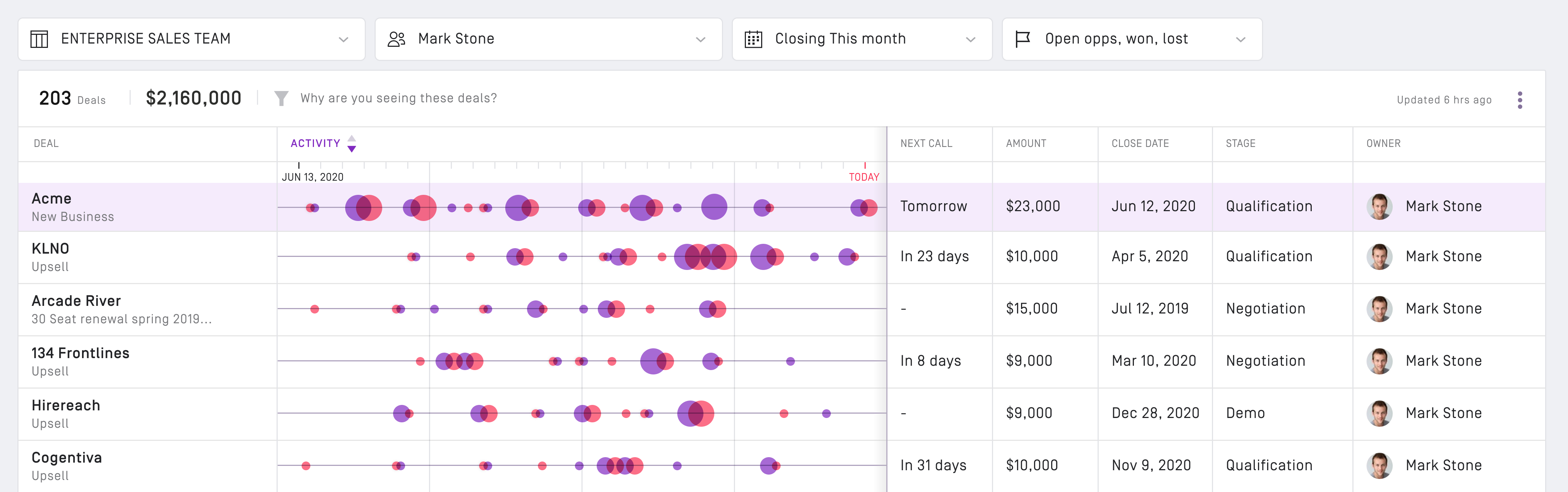Click the people icon next to Mark Stone filter

pyautogui.click(x=396, y=39)
